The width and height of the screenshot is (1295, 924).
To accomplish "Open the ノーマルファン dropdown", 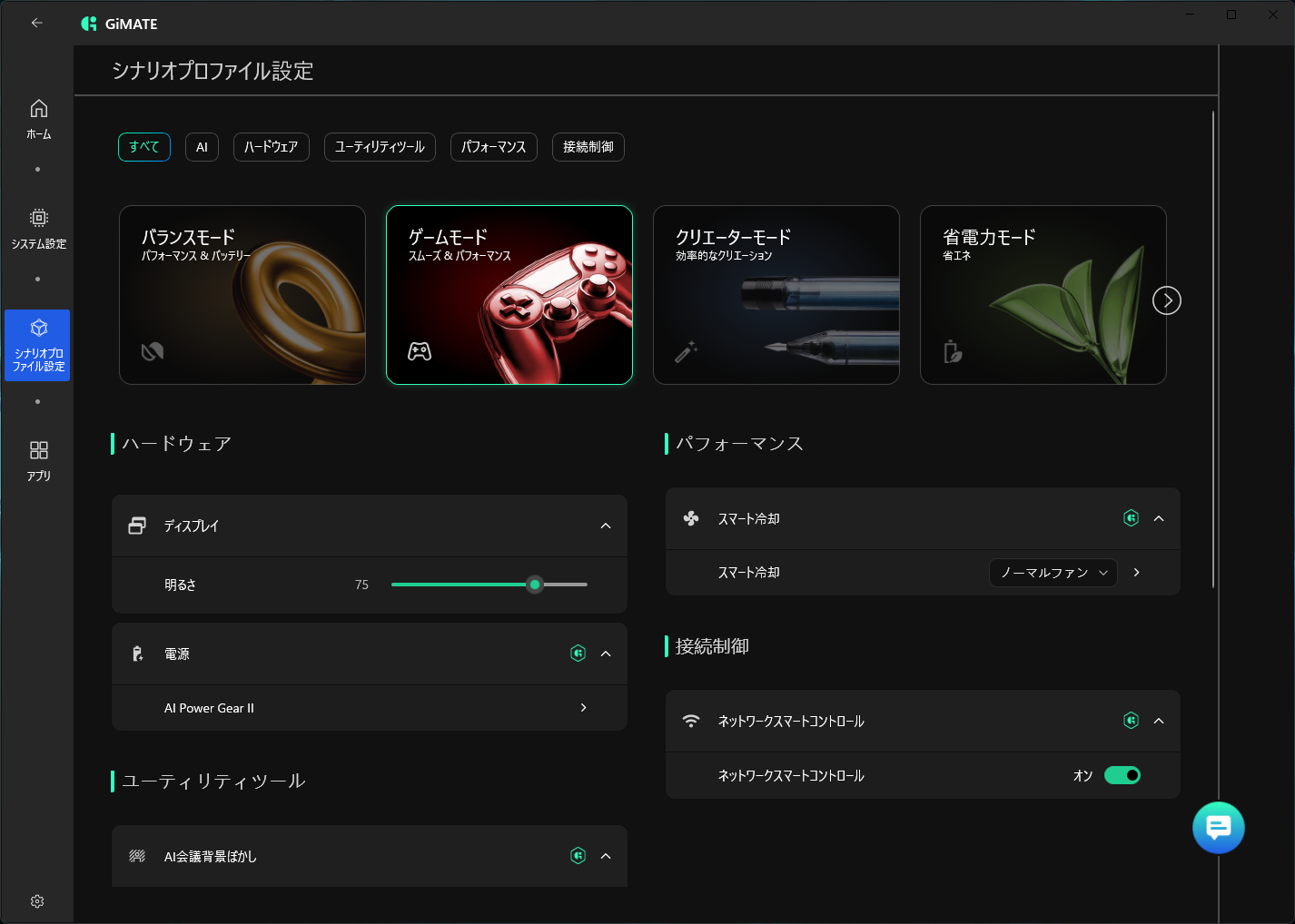I will [1053, 573].
